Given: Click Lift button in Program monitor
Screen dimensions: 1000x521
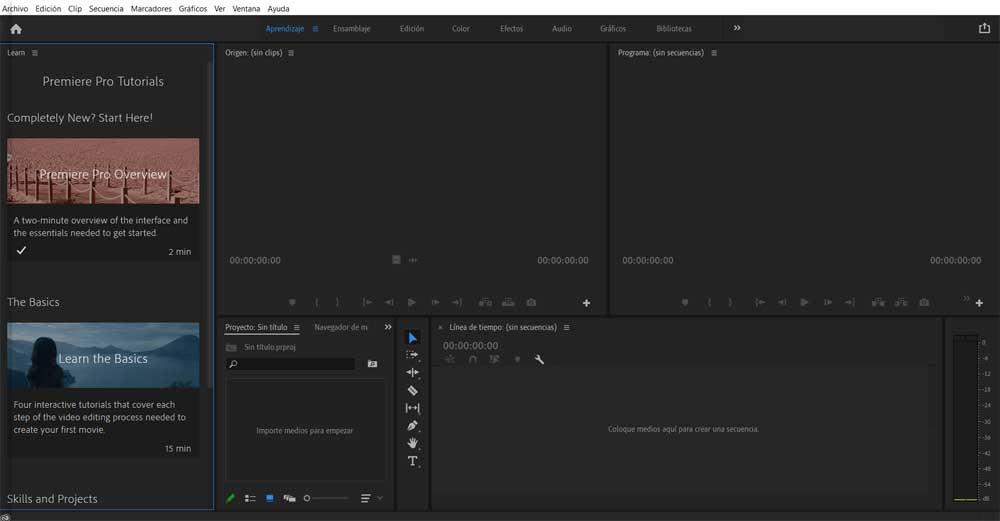Looking at the screenshot, I should coord(878,302).
